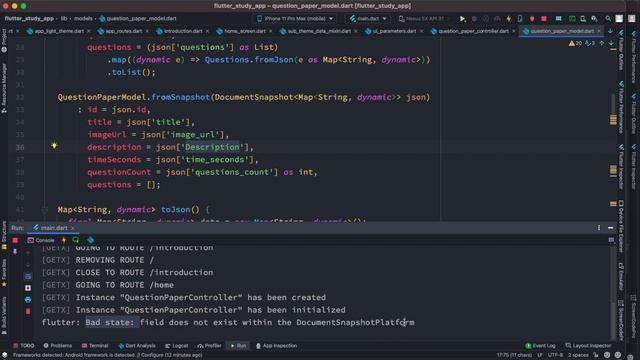Viewport: 640px width, 360px height.
Task: Hide the Run tool window with minimize dash
Action: point(611,228)
